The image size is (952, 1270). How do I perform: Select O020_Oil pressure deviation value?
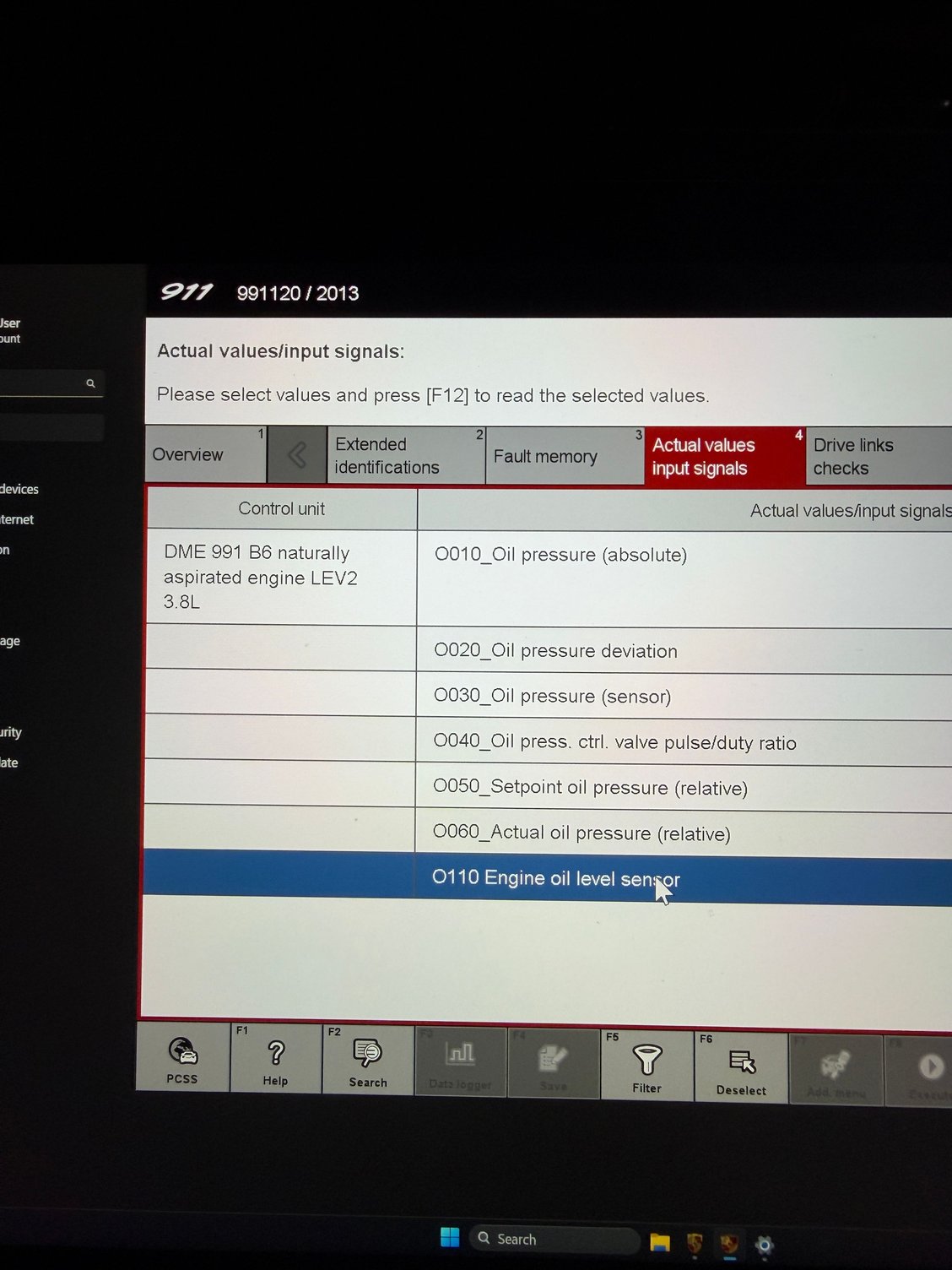tap(555, 651)
